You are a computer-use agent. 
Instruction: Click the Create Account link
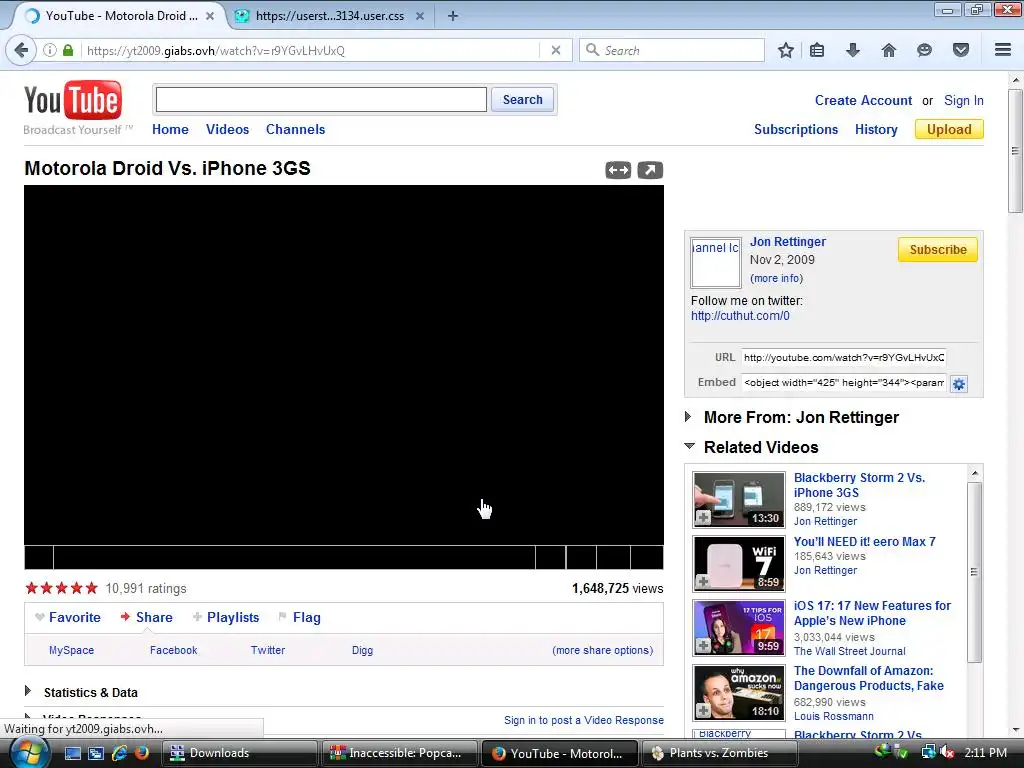pyautogui.click(x=863, y=101)
